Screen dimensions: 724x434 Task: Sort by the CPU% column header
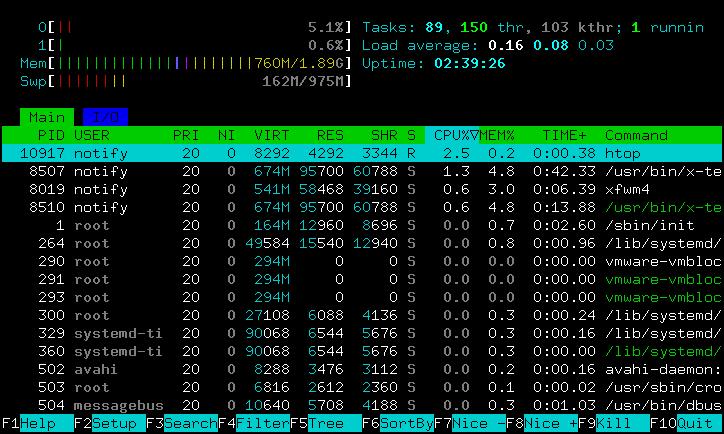pos(452,135)
